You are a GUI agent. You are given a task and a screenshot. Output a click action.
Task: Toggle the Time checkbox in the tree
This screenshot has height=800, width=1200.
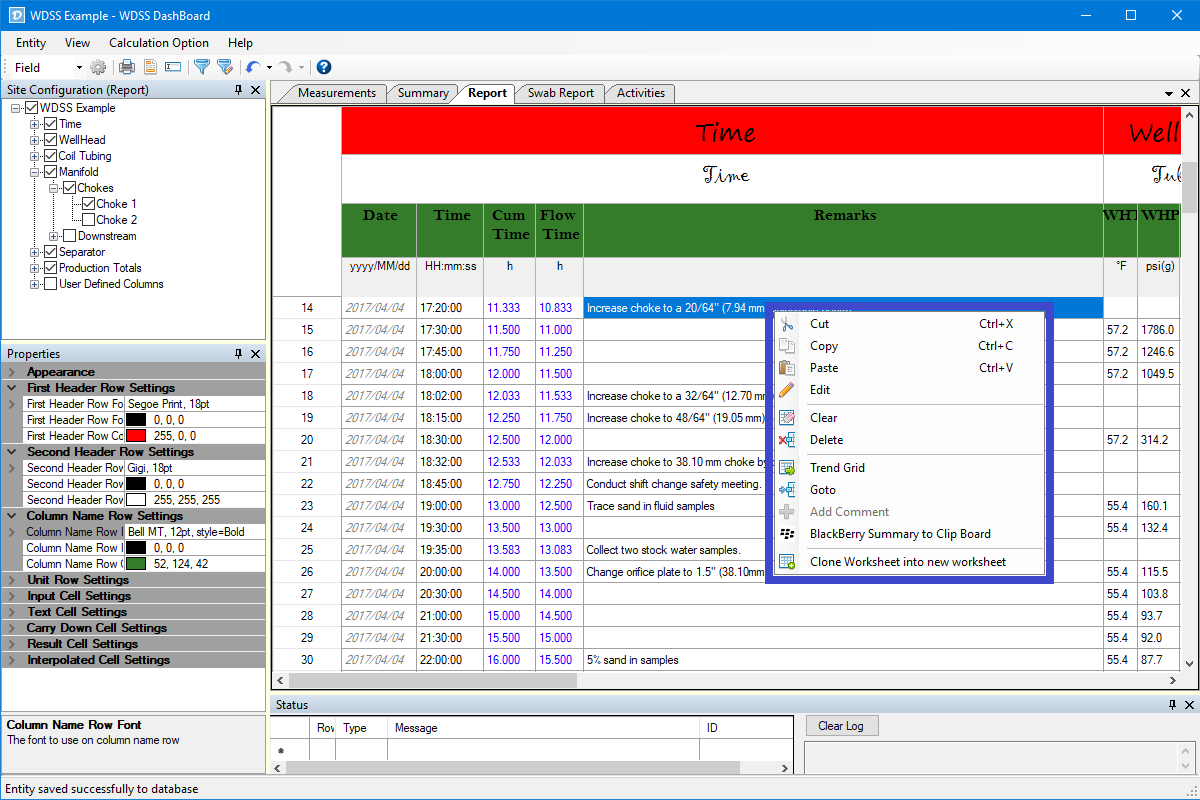[51, 124]
